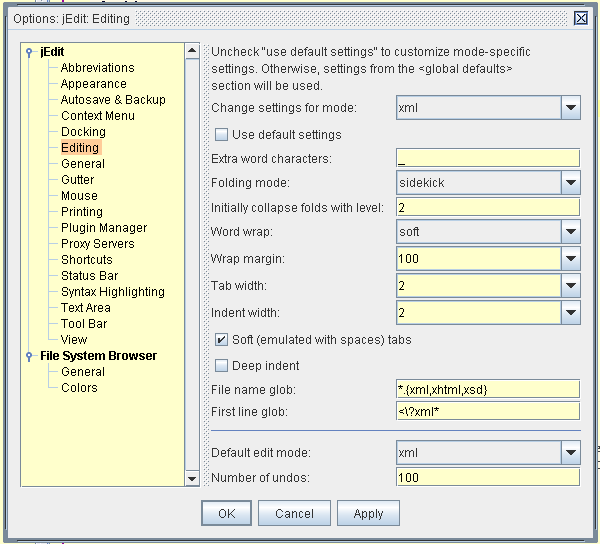Viewport: 600px width, 544px height.
Task: Open Printing options
Action: 82,212
